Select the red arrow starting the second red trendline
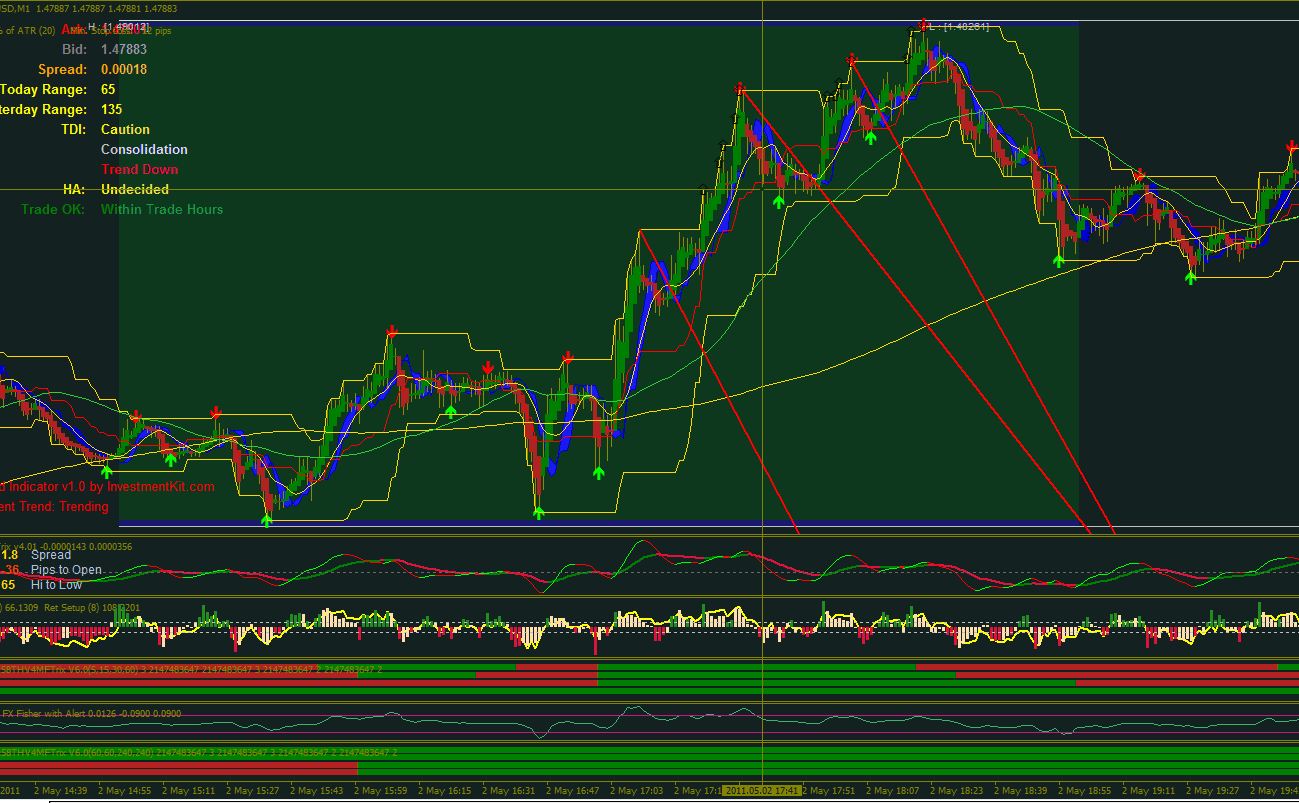Viewport: 1299px width, 803px height. coord(851,61)
